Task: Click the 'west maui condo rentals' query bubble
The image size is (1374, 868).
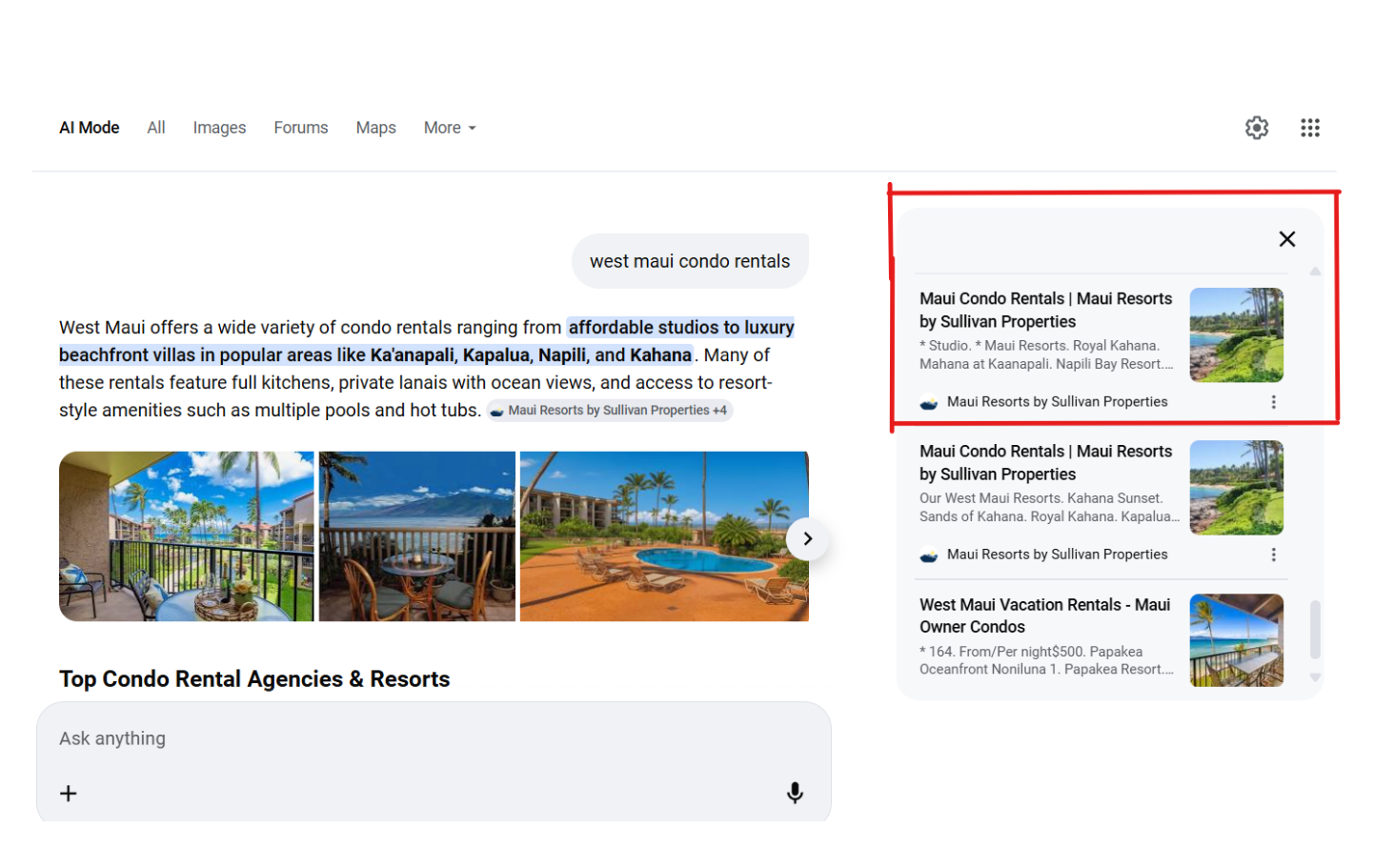Action: (690, 261)
